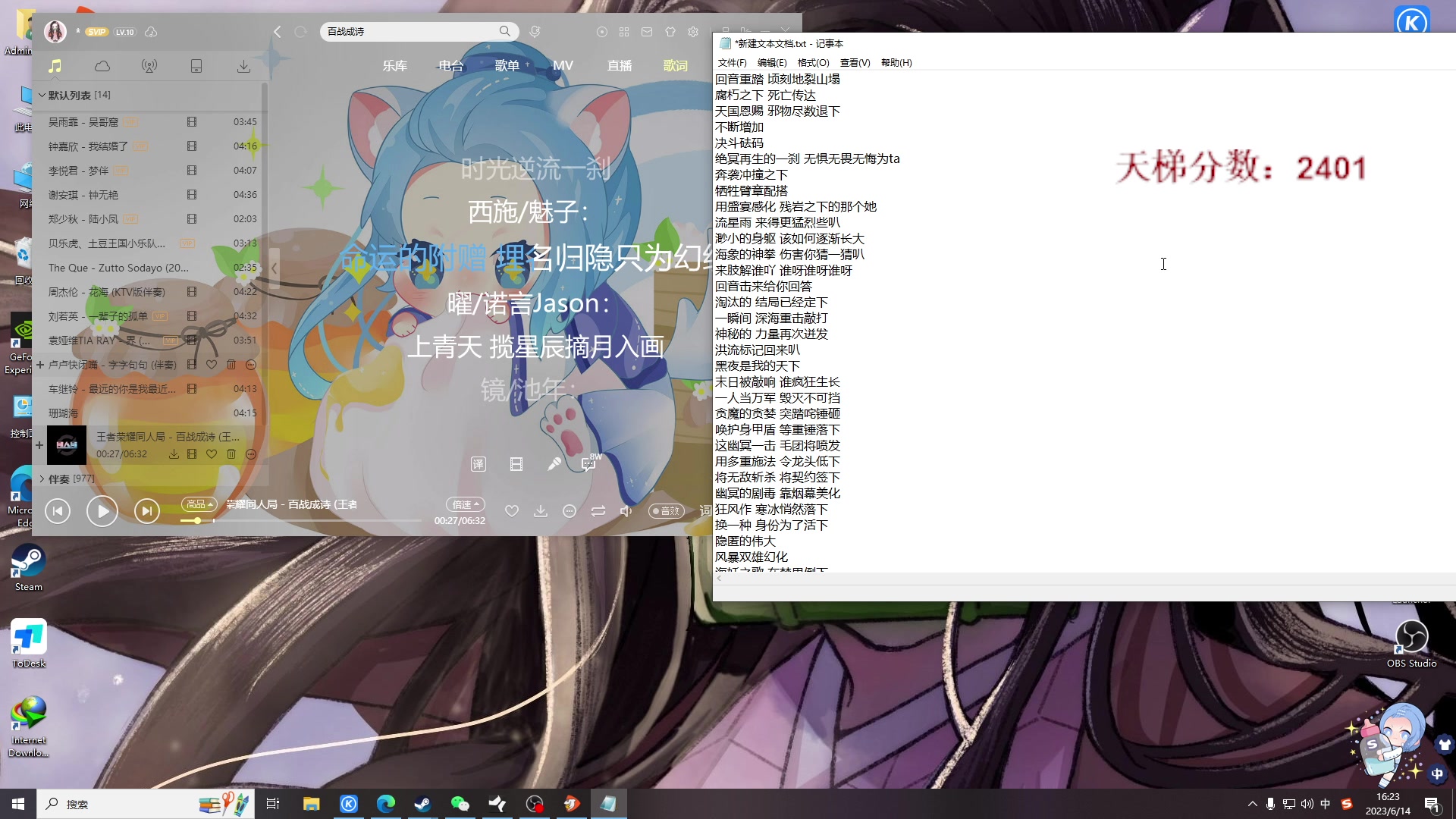Switch to the 电台 tab
Screen dimensions: 1456x819
450,66
